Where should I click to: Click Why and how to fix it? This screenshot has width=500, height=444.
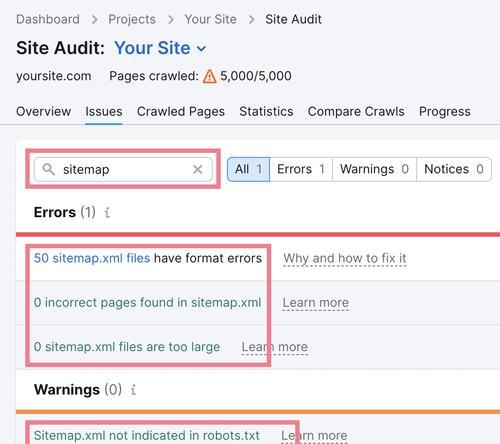click(x=345, y=258)
